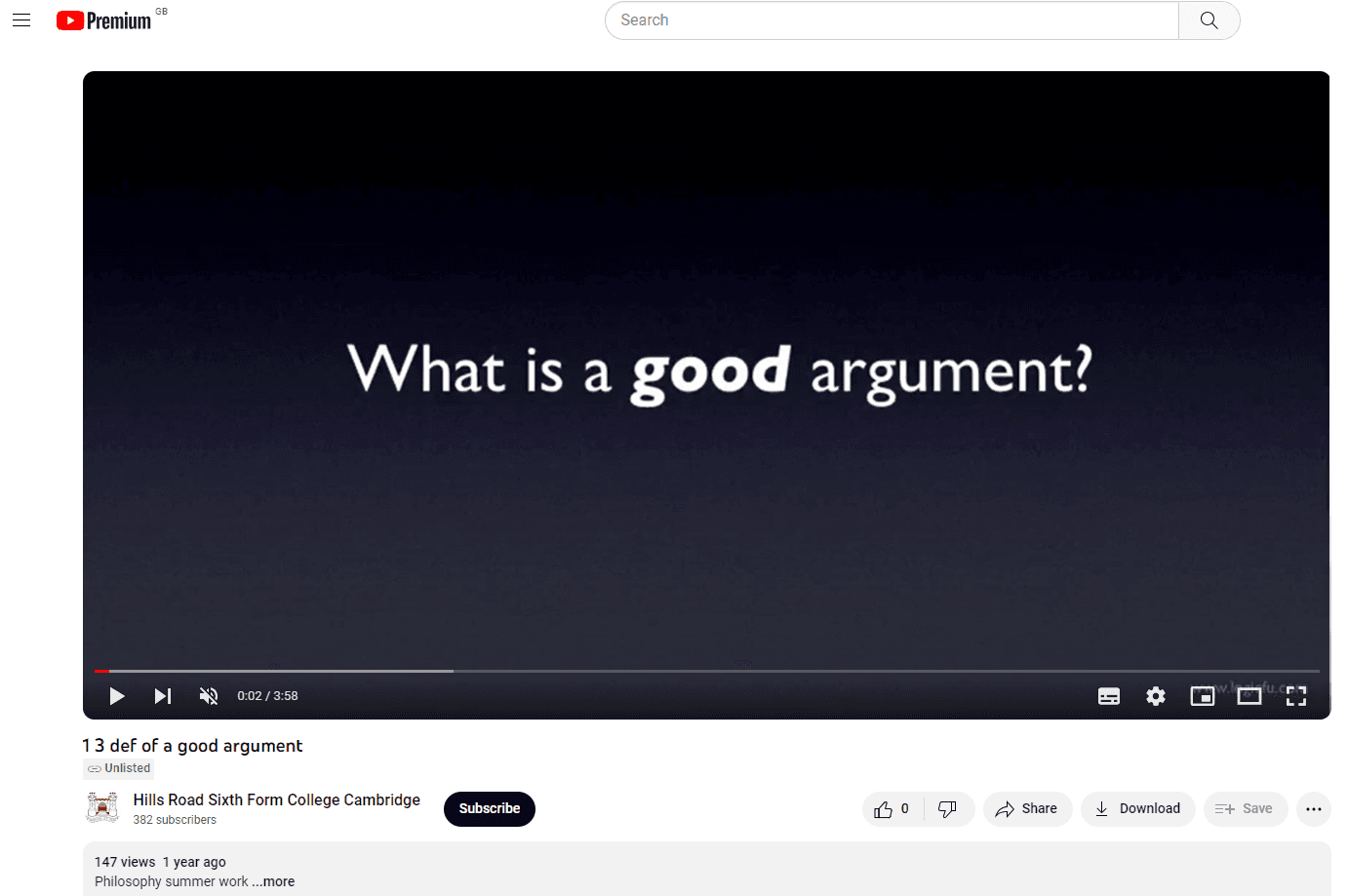Share this video
1348x896 pixels.
coord(1027,809)
